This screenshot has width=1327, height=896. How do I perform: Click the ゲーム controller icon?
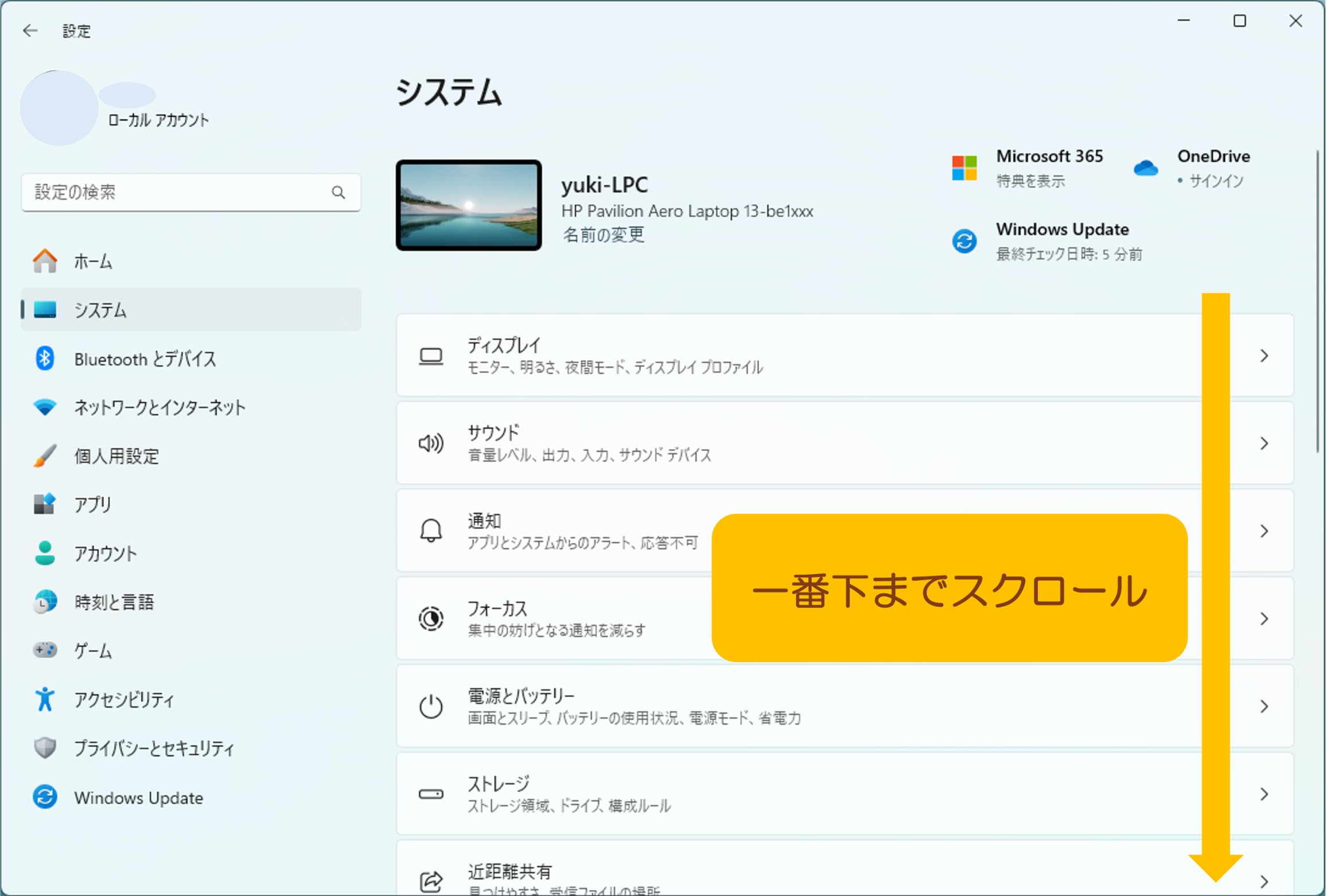(45, 650)
